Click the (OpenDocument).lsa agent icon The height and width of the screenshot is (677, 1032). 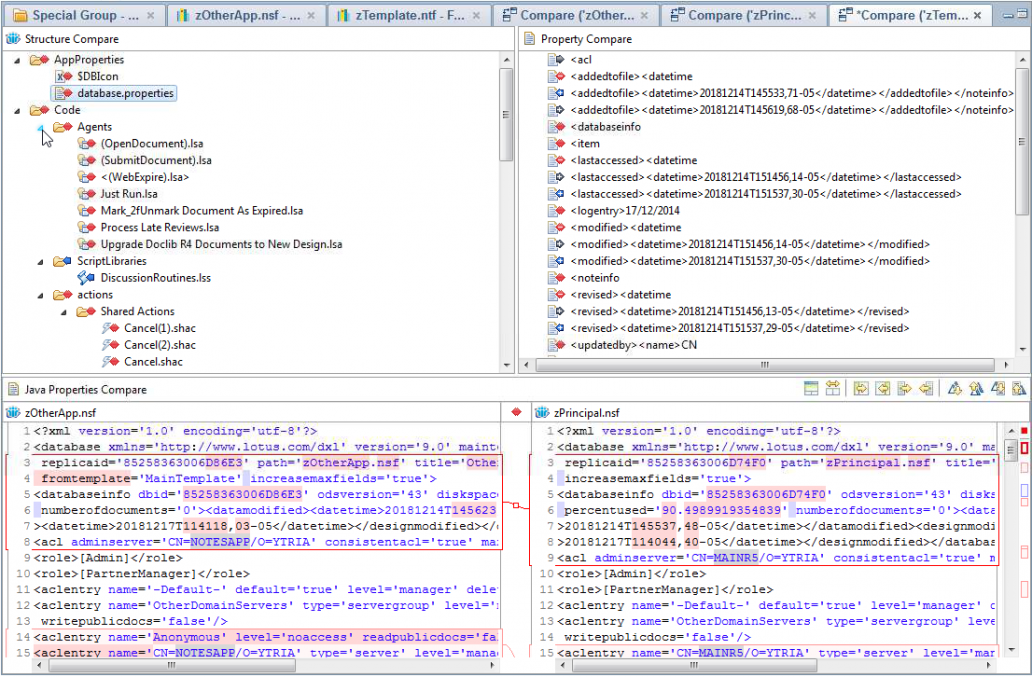[86, 143]
